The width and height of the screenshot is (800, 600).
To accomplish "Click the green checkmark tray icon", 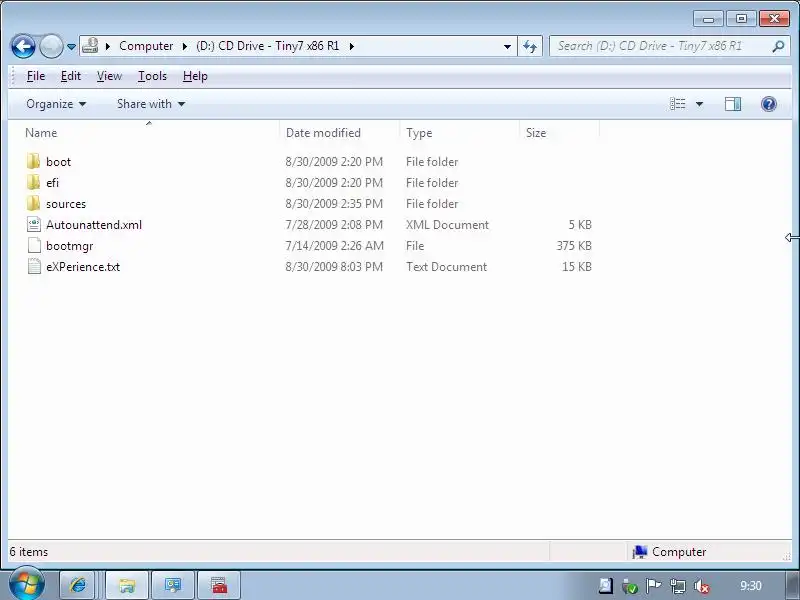I will 630,586.
